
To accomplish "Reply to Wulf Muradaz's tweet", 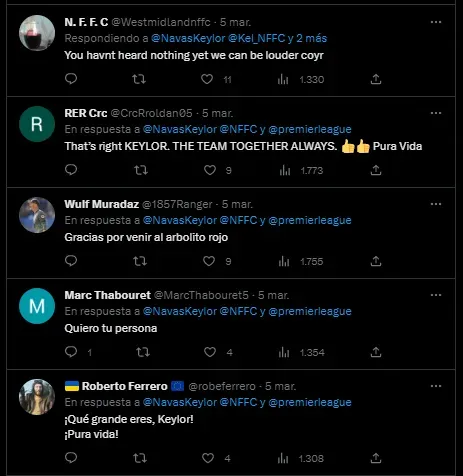I will click(71, 261).
